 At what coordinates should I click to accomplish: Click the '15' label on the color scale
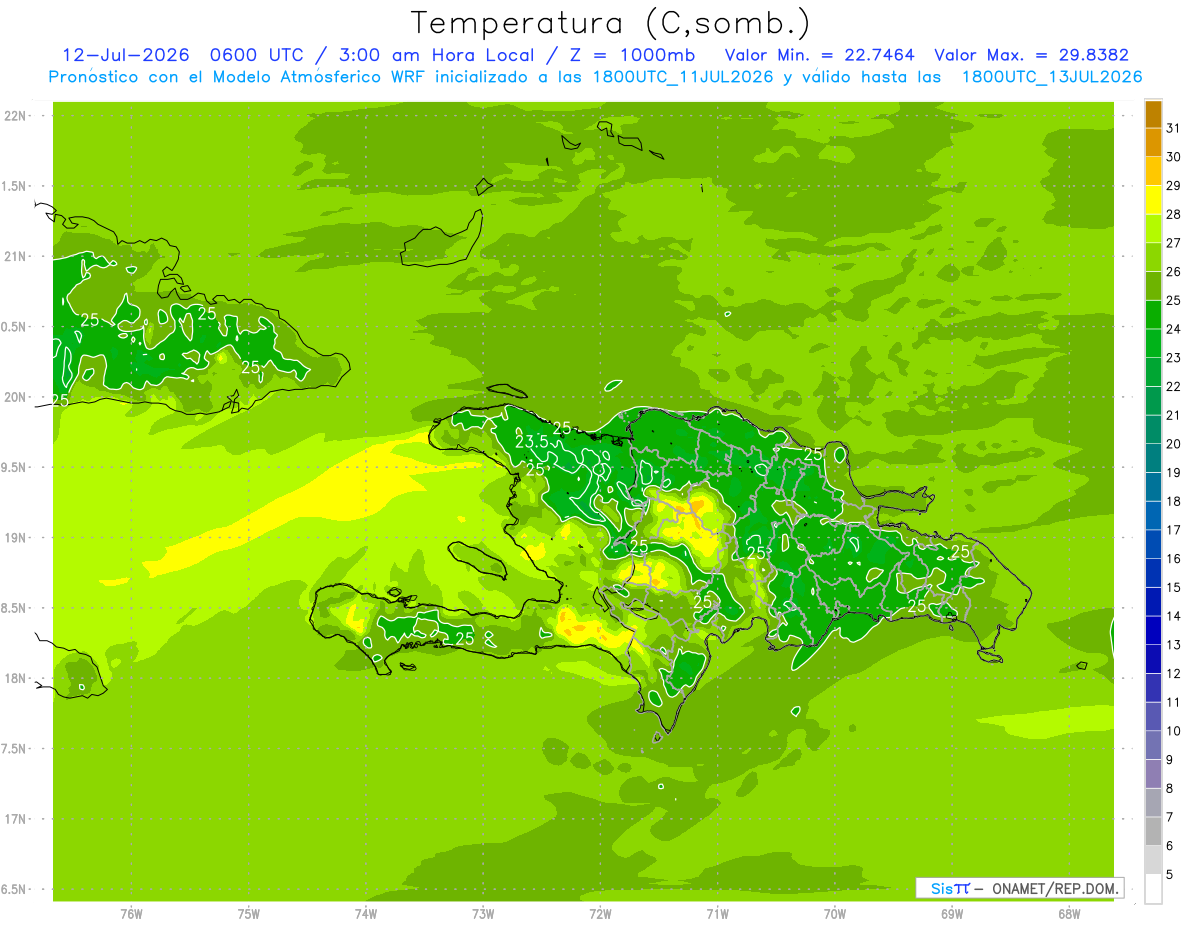point(1174,587)
